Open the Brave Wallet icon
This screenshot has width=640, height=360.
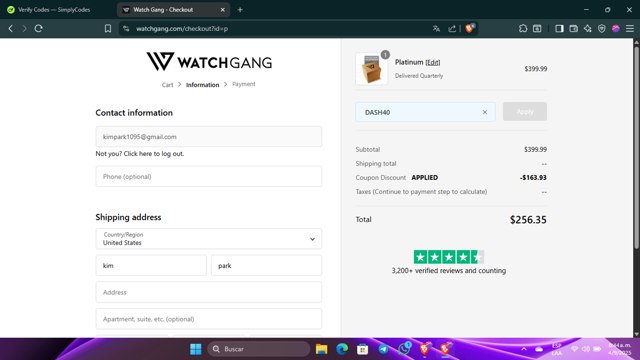point(573,29)
